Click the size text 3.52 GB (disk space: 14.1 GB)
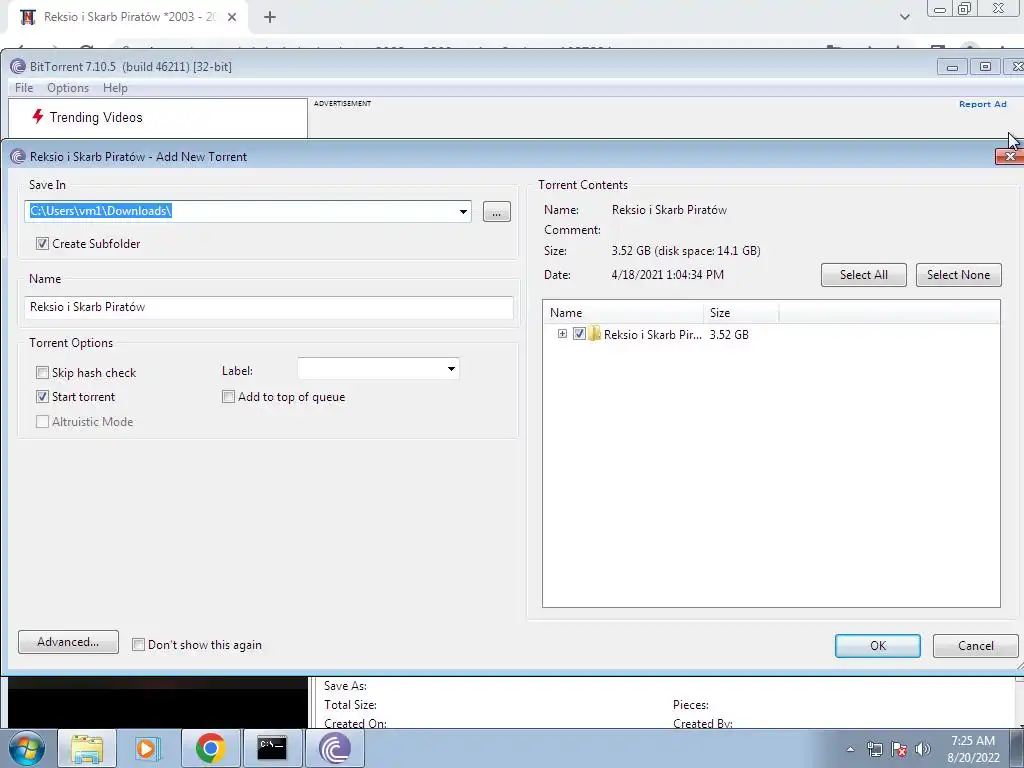The image size is (1024, 768). (686, 251)
